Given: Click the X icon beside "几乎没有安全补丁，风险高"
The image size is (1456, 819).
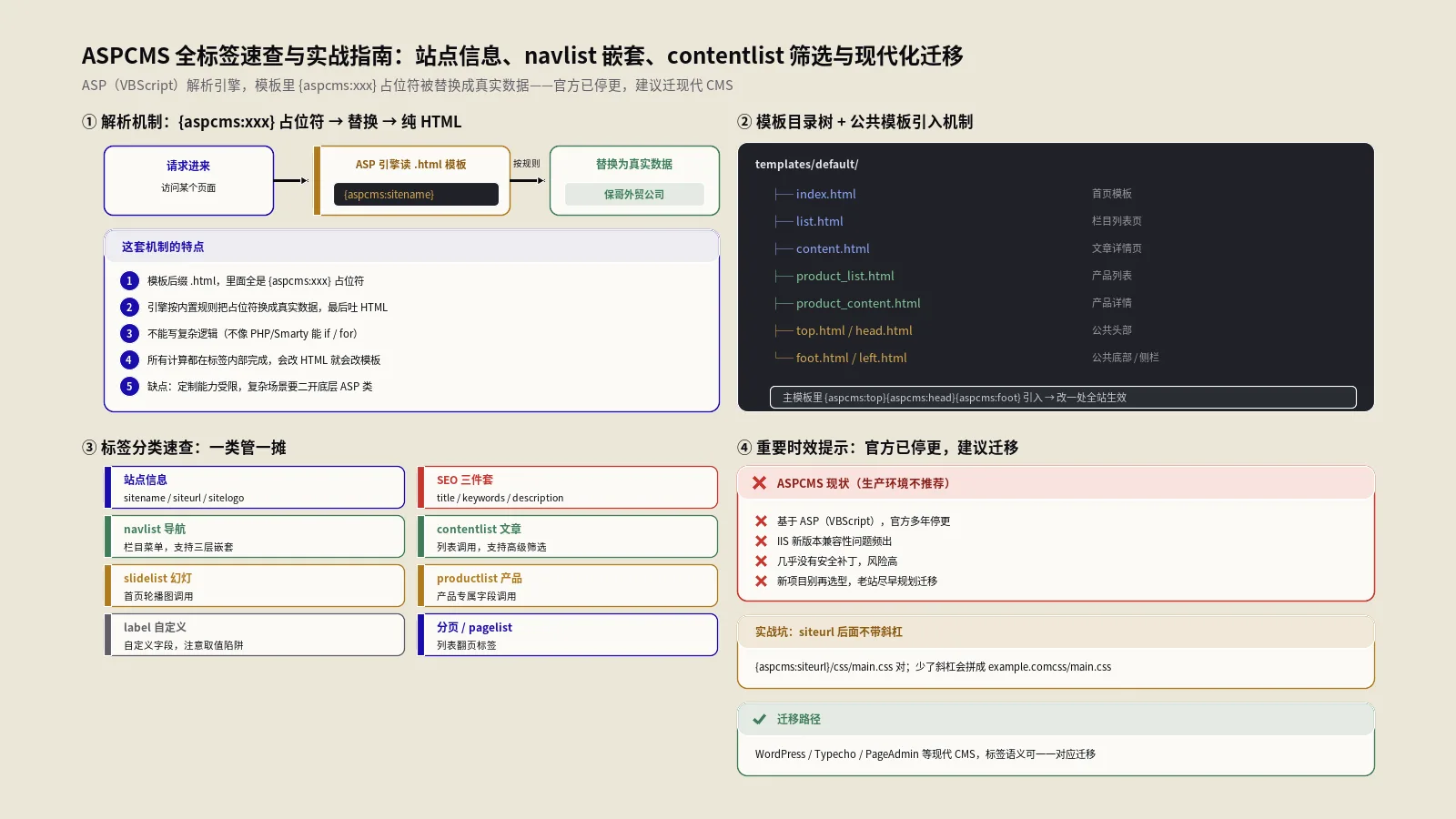Looking at the screenshot, I should point(761,561).
